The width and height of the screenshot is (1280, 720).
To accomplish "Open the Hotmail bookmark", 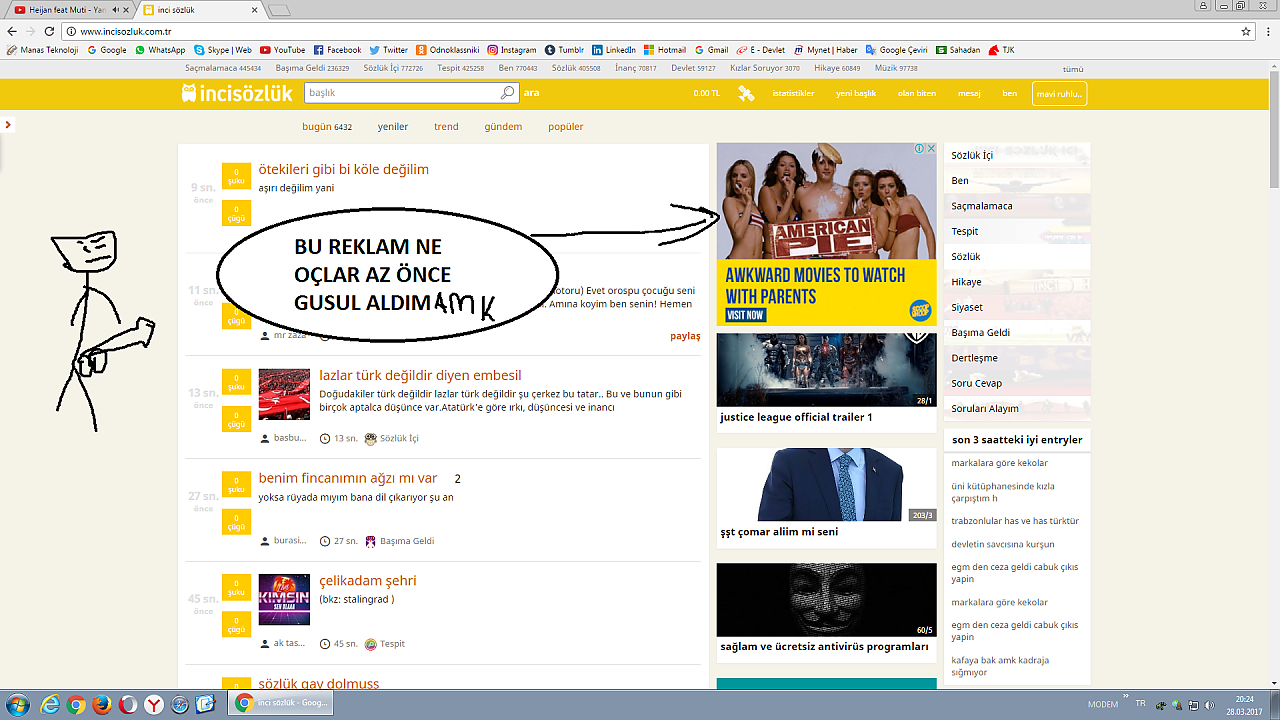I will [665, 50].
